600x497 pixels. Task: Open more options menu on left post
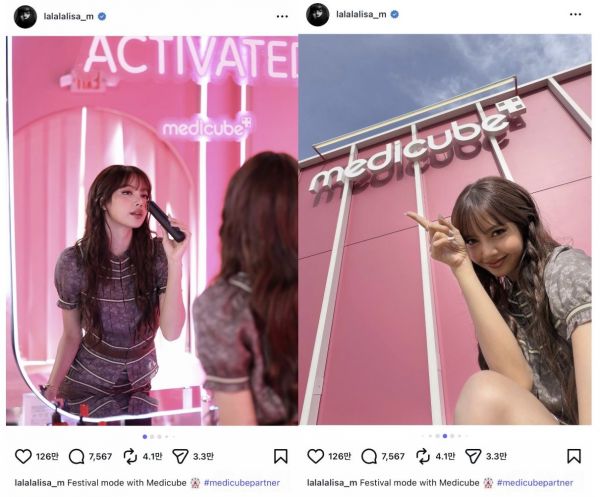(282, 16)
